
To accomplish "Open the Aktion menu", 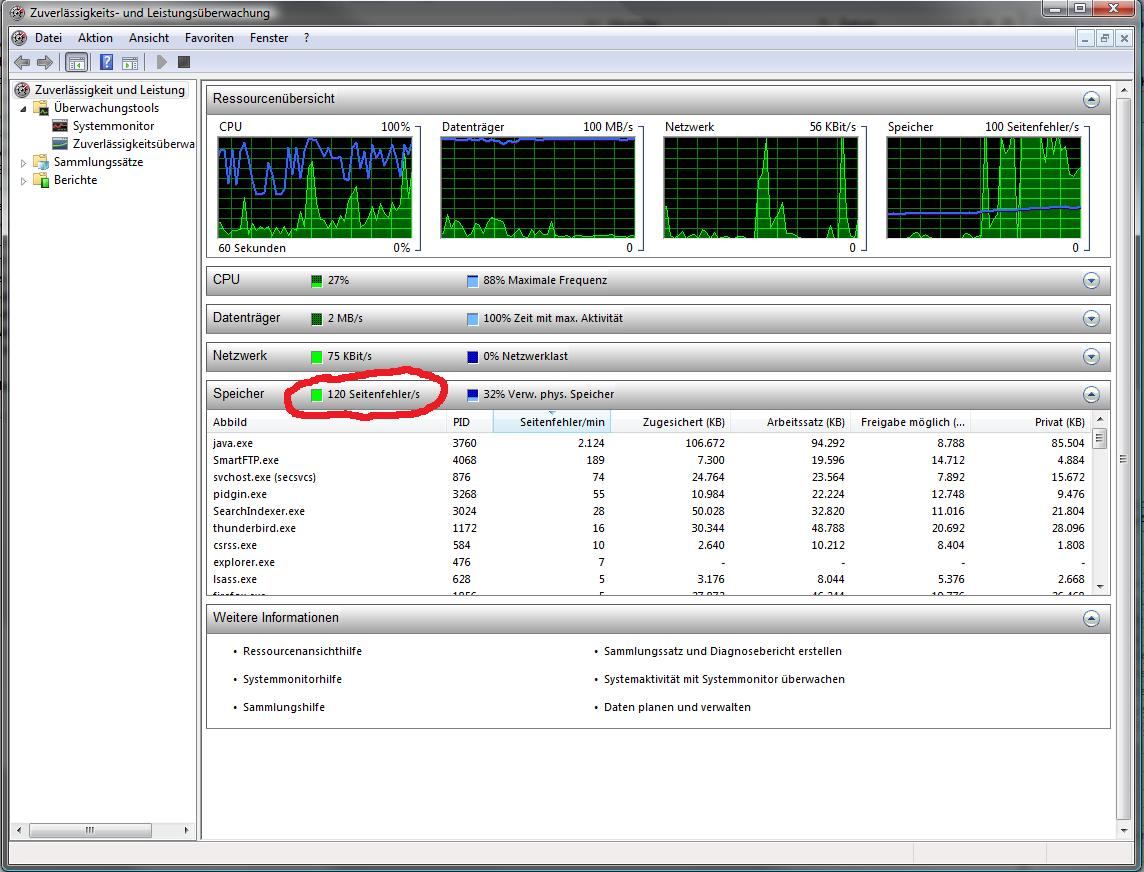I will point(96,38).
